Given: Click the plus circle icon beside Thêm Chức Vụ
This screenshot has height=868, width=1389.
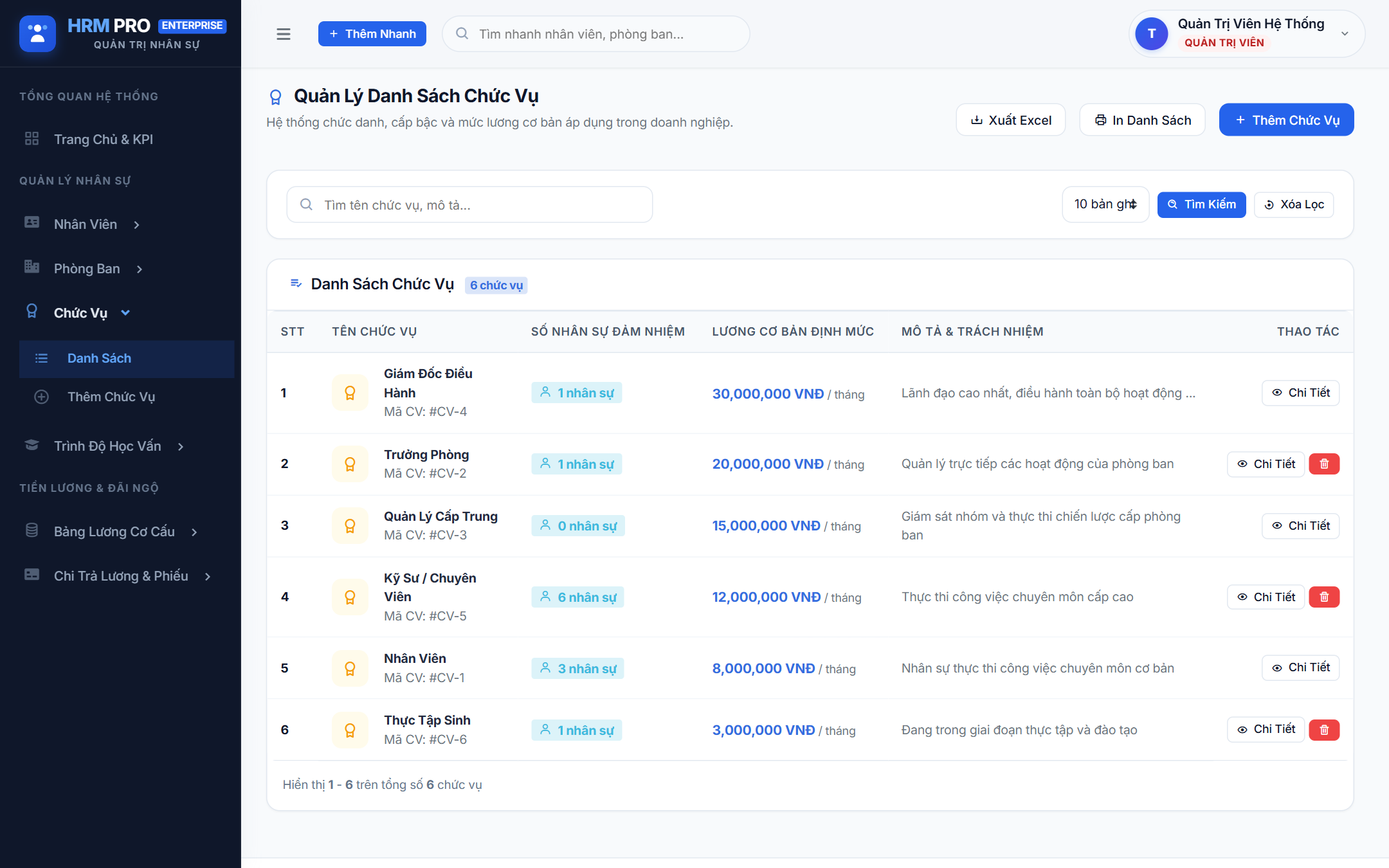Looking at the screenshot, I should pyautogui.click(x=41, y=397).
